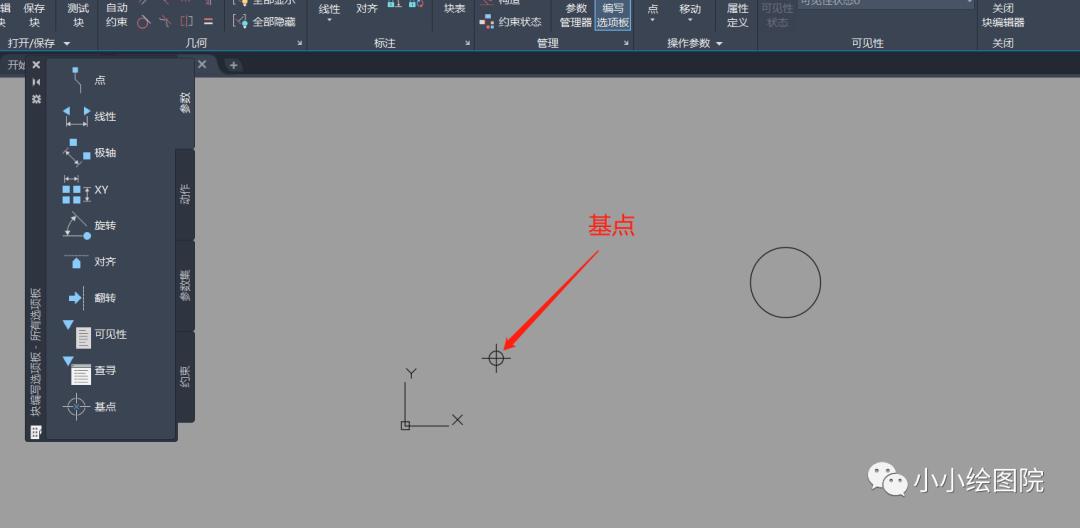Toggle 全部隐藏 hide all constraints
This screenshot has height=528, width=1080.
pos(265,22)
